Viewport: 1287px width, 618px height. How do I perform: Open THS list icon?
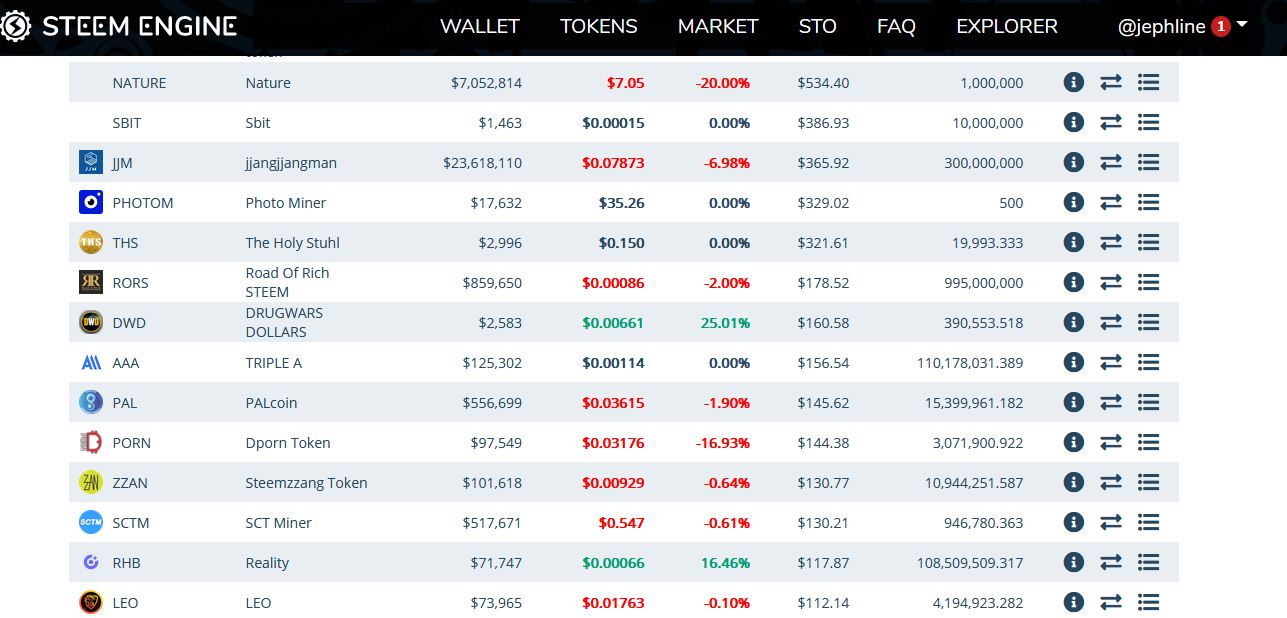coord(1148,242)
